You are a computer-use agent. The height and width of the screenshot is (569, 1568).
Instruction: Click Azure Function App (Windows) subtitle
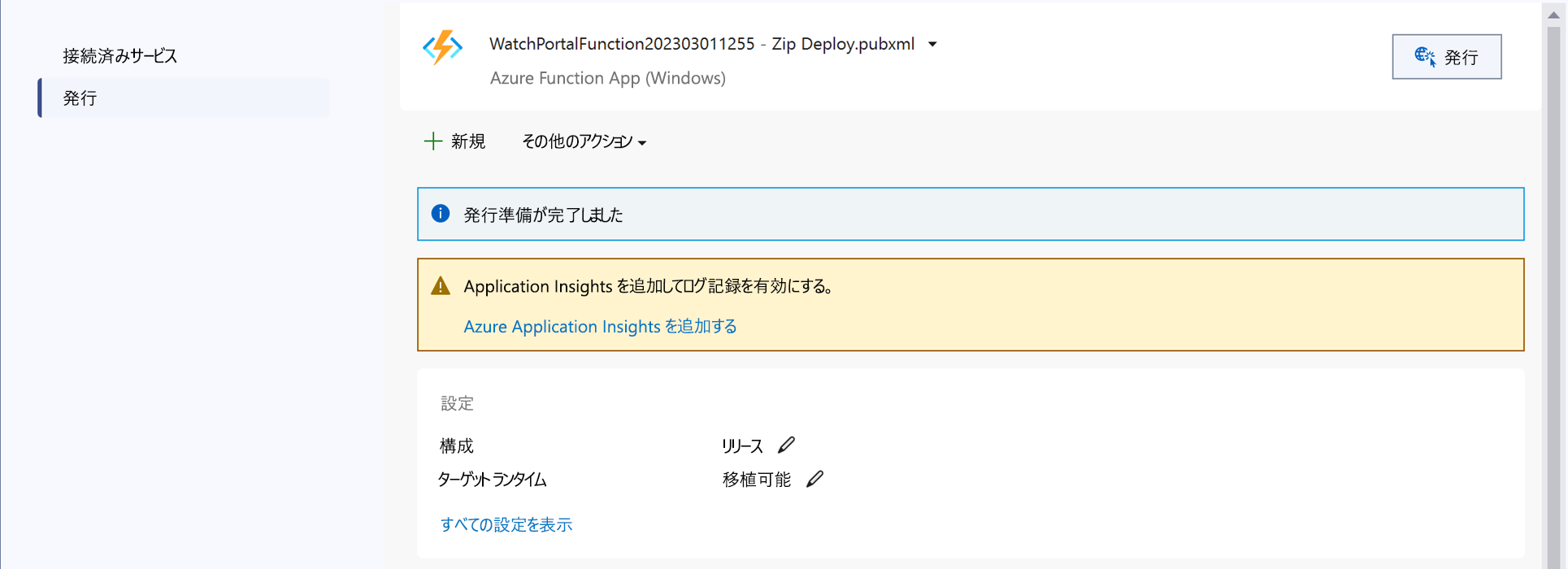(608, 78)
